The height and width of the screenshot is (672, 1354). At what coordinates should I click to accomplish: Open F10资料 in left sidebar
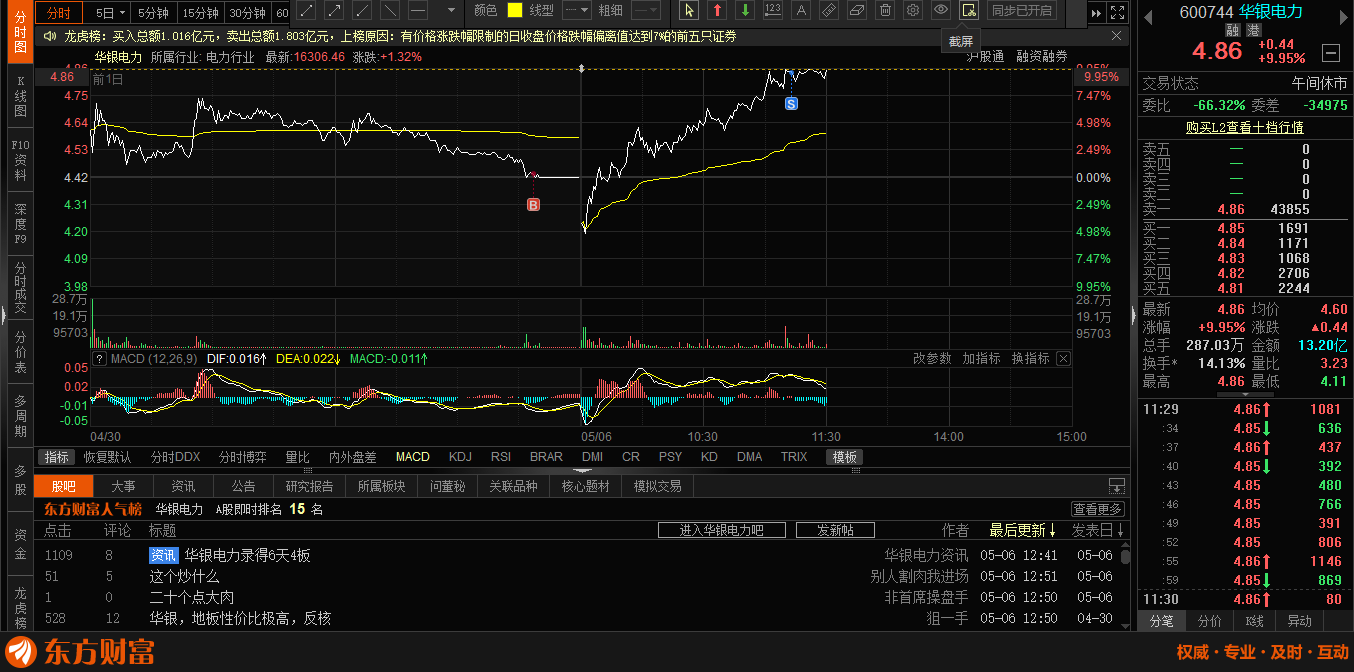click(20, 160)
